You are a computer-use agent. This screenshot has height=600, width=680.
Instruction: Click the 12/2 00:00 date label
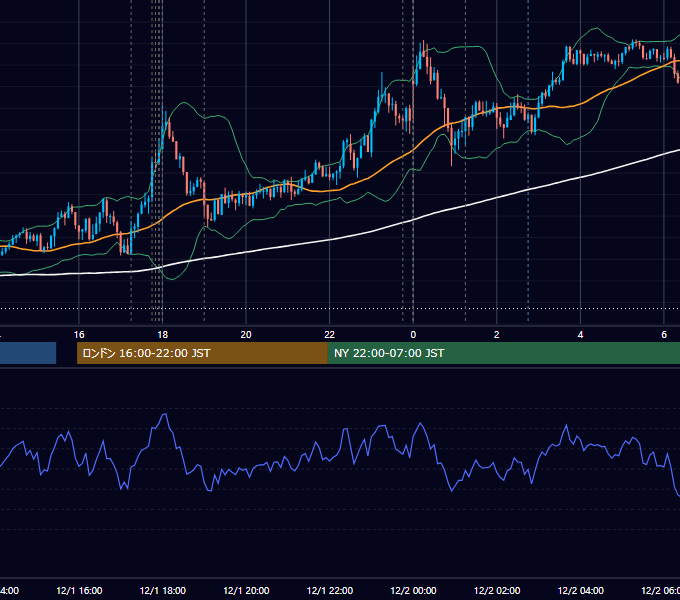coord(413,590)
